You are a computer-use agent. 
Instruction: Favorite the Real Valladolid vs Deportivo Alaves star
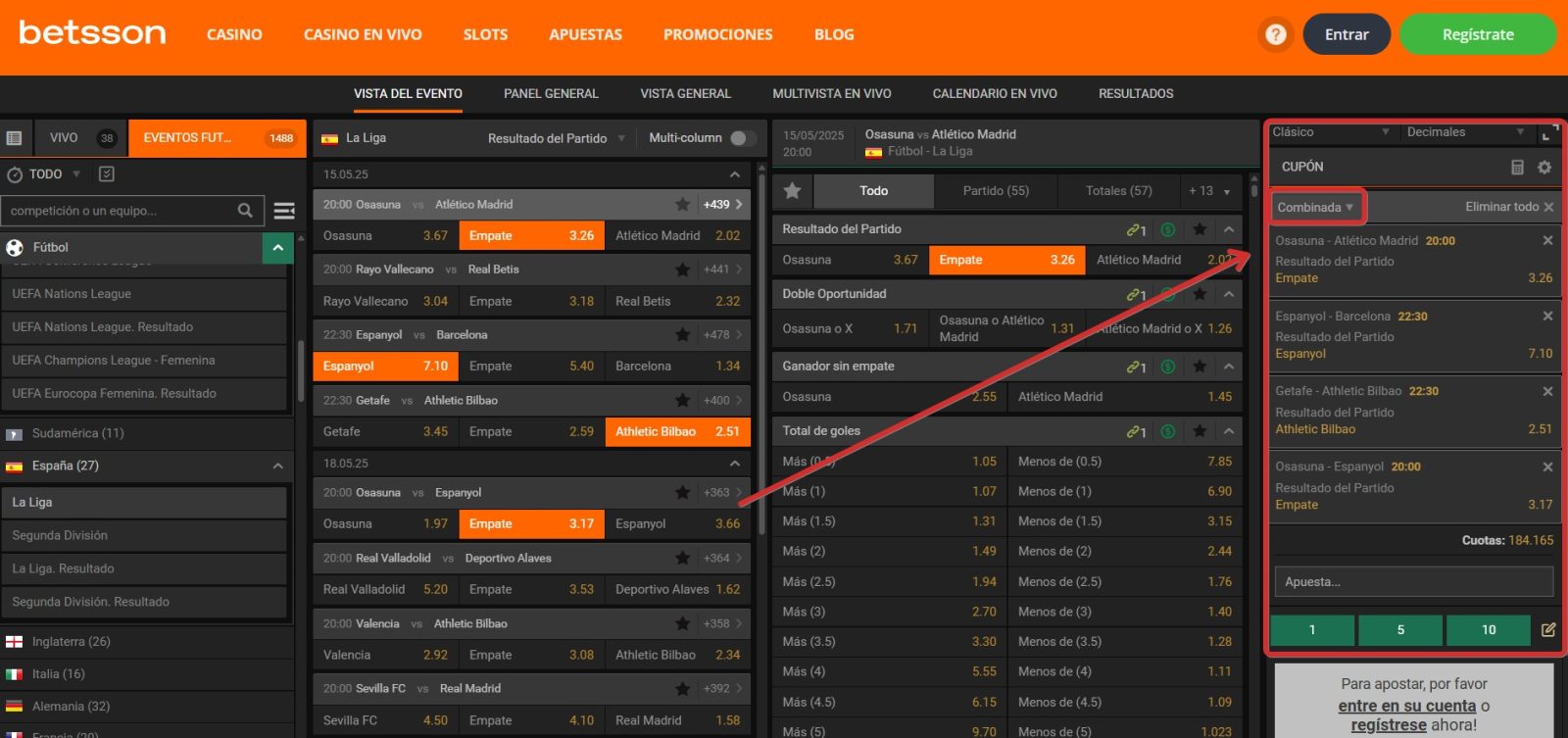point(682,558)
